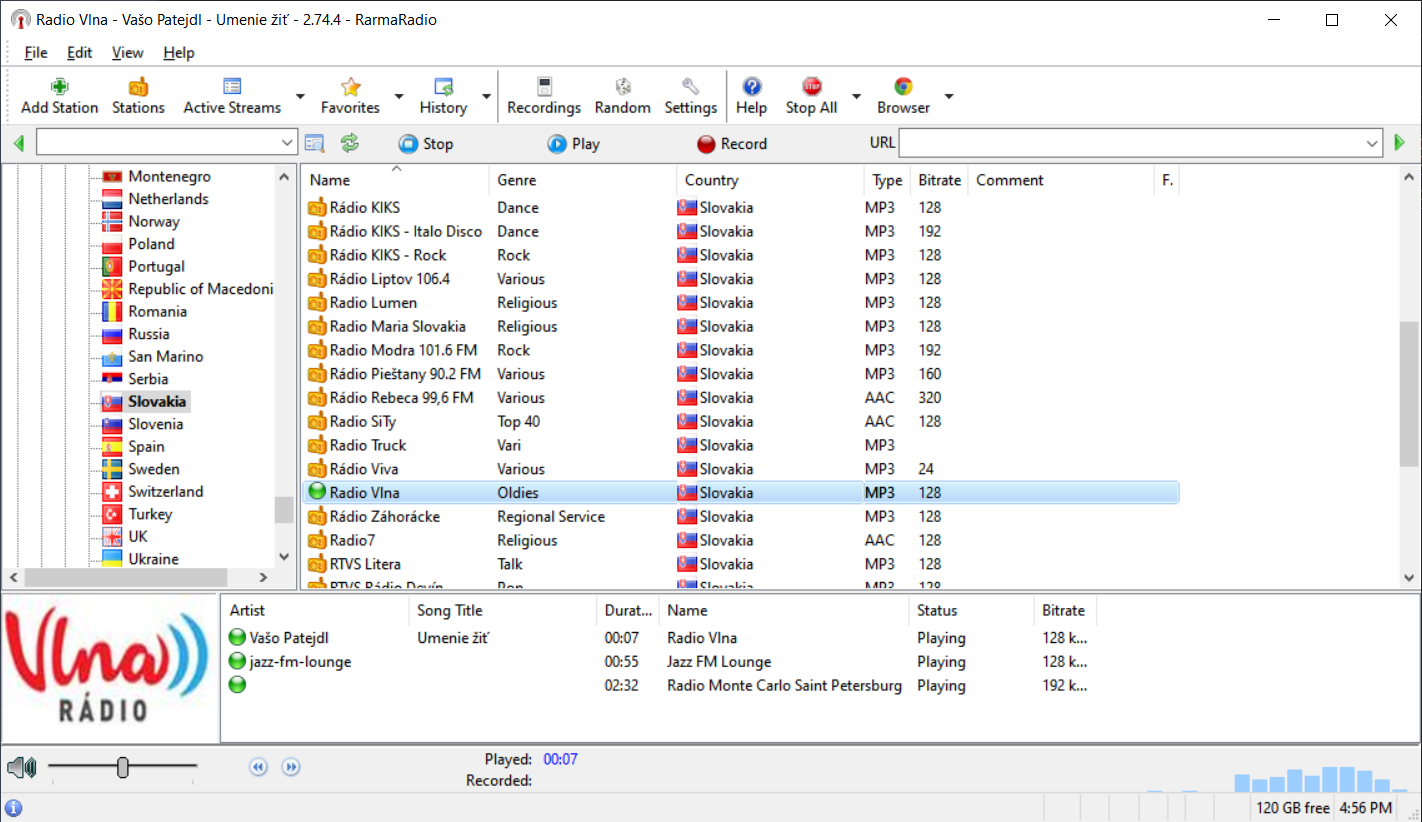
Task: Open the URL combo box dropdown
Action: (x=1372, y=144)
